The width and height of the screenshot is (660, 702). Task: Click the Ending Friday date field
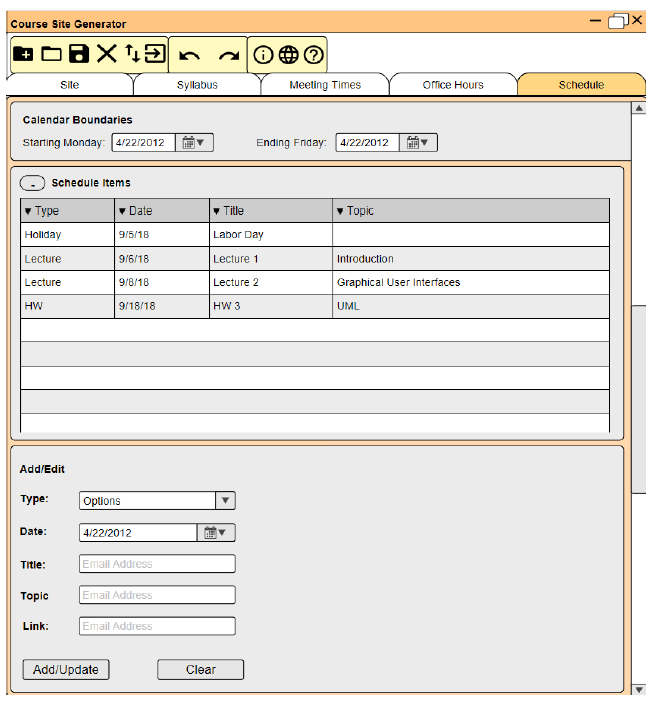[367, 143]
